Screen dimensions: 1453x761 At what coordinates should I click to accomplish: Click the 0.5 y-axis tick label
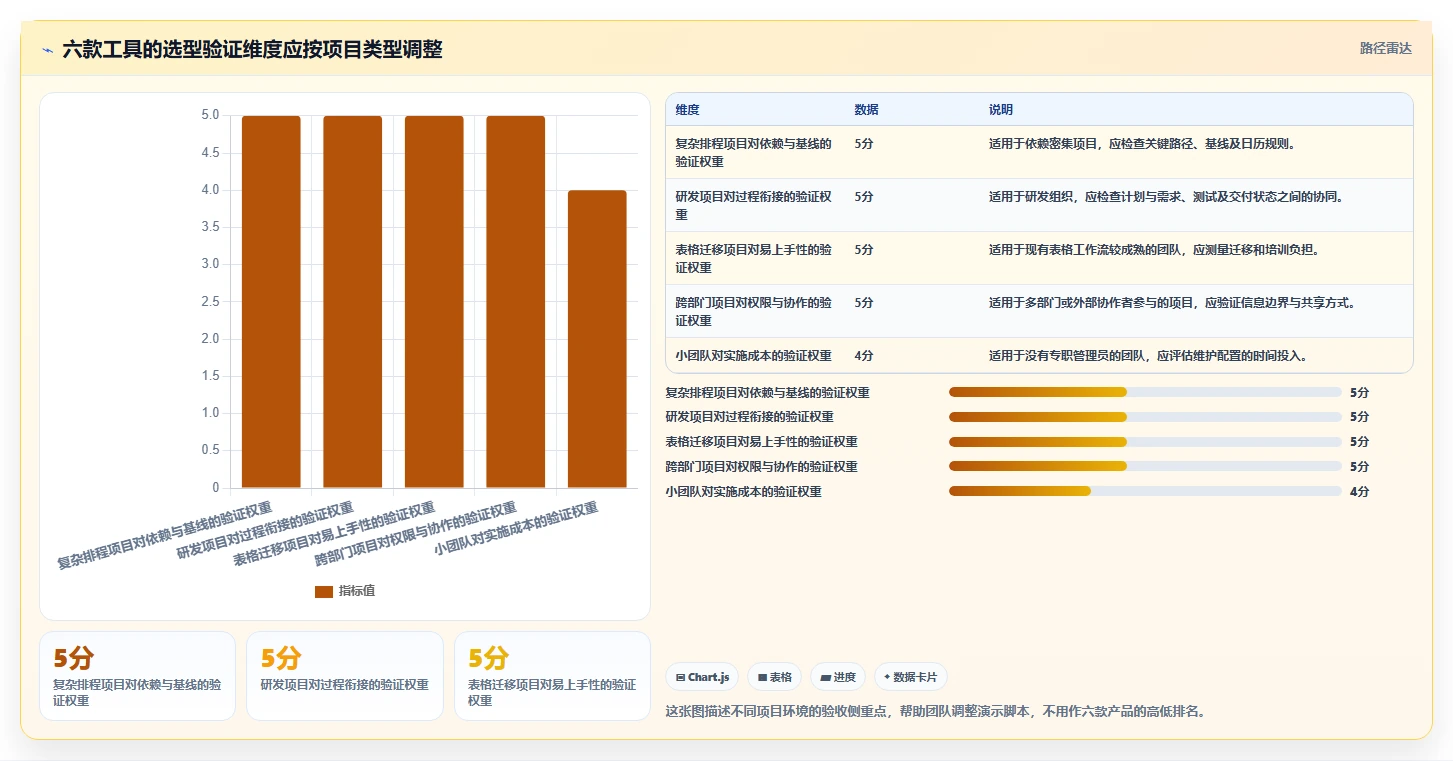pyautogui.click(x=210, y=451)
